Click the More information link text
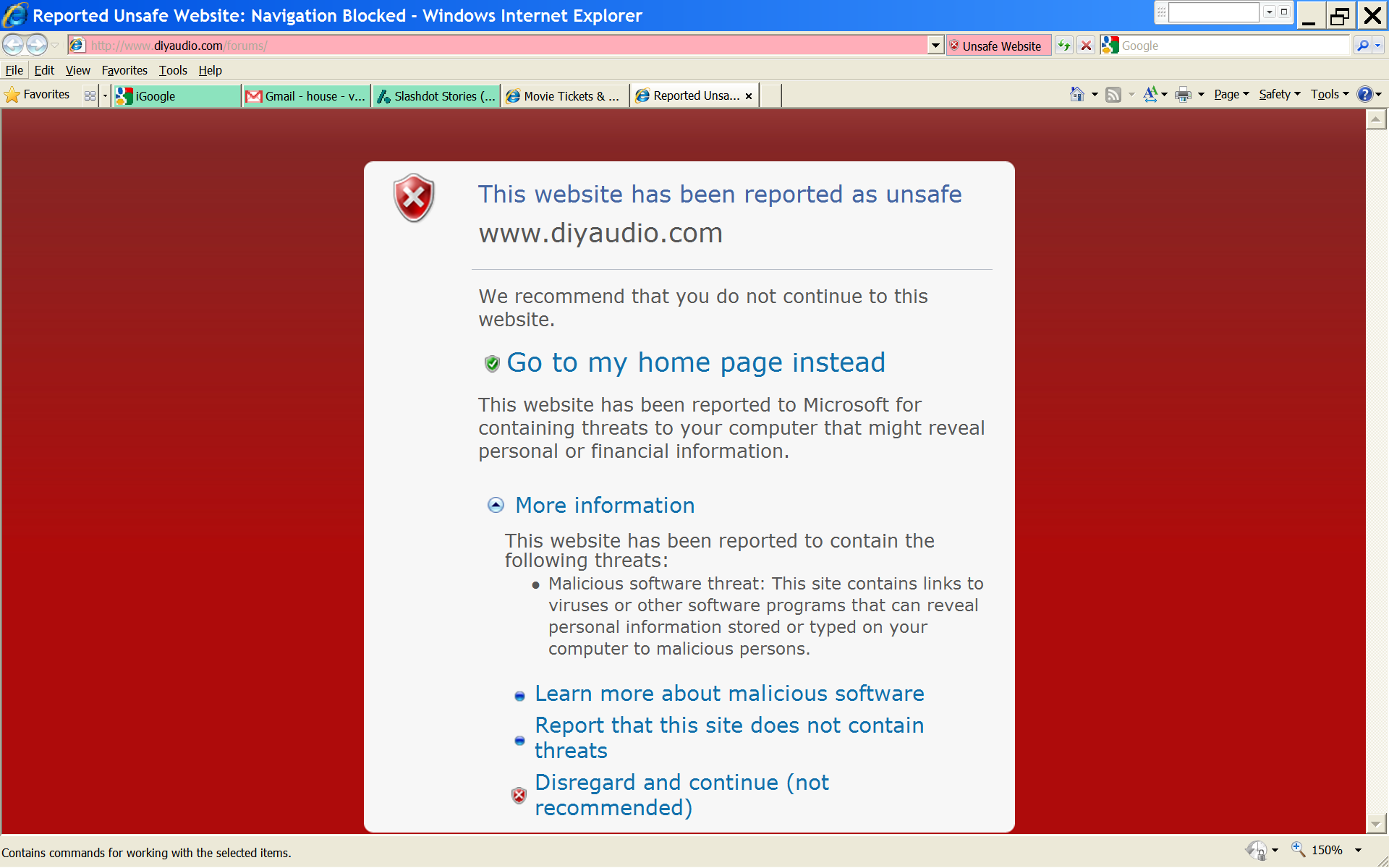The height and width of the screenshot is (868, 1389). click(605, 505)
